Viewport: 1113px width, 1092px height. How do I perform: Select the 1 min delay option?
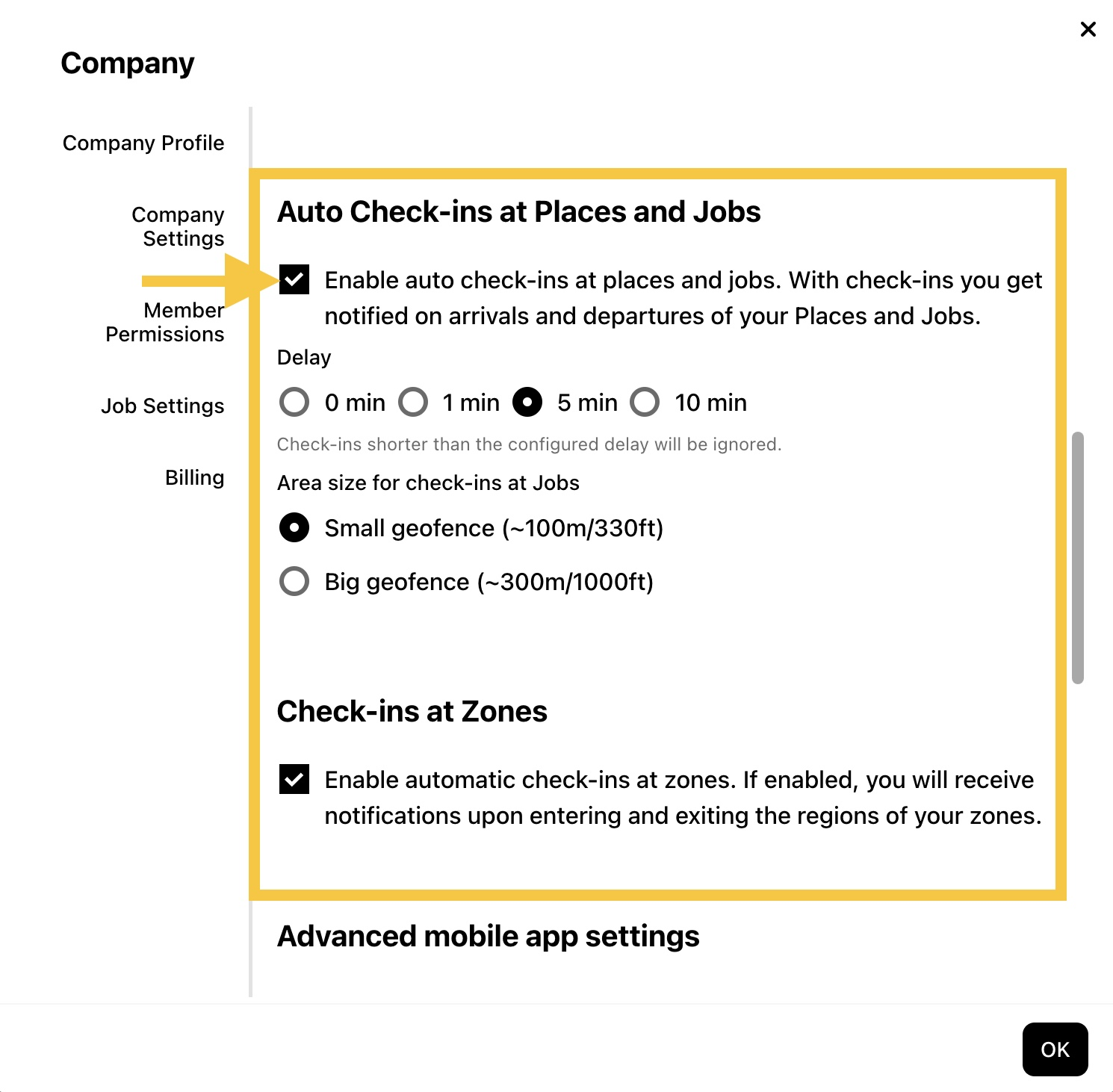413,402
